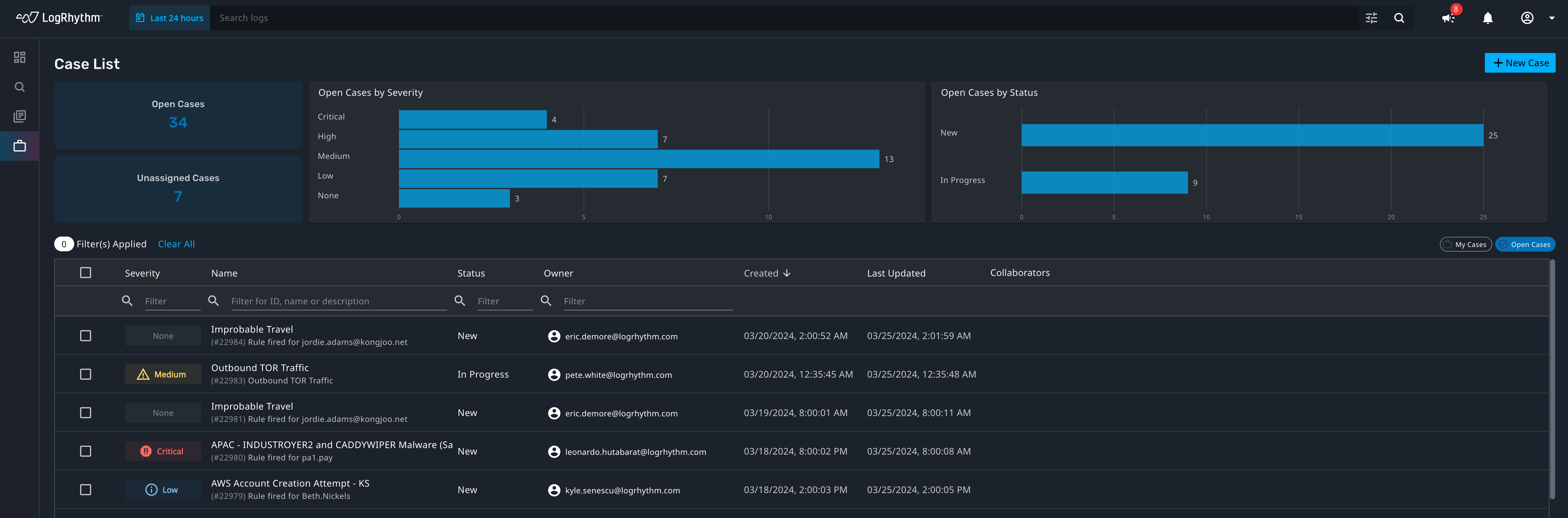The height and width of the screenshot is (518, 1568).
Task: Open the Outbound TOR Traffic case name
Action: 260,368
